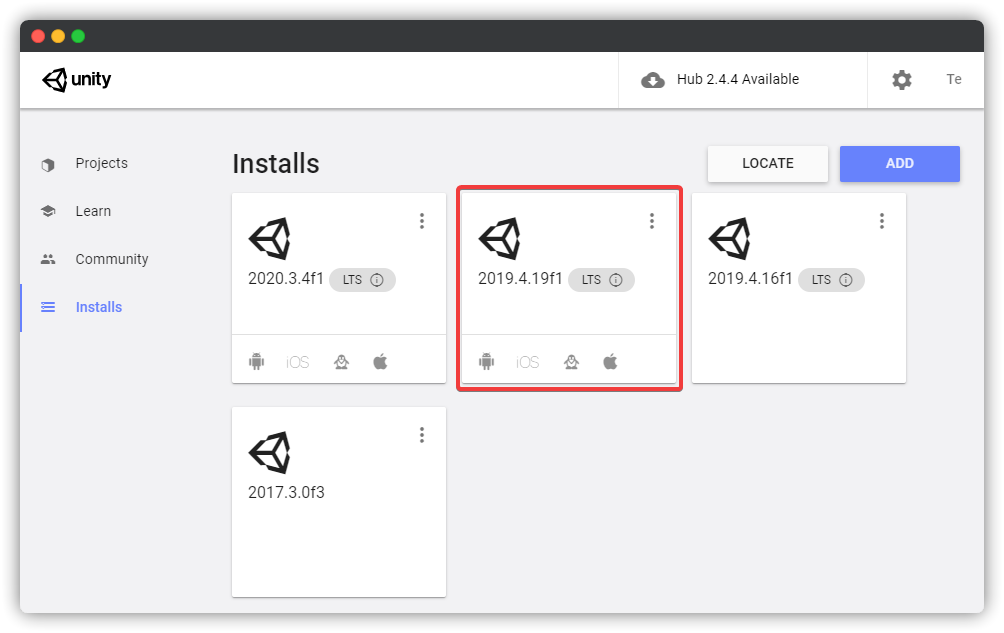Click Unity logo on the 2019.4.16f1 card

729,239
